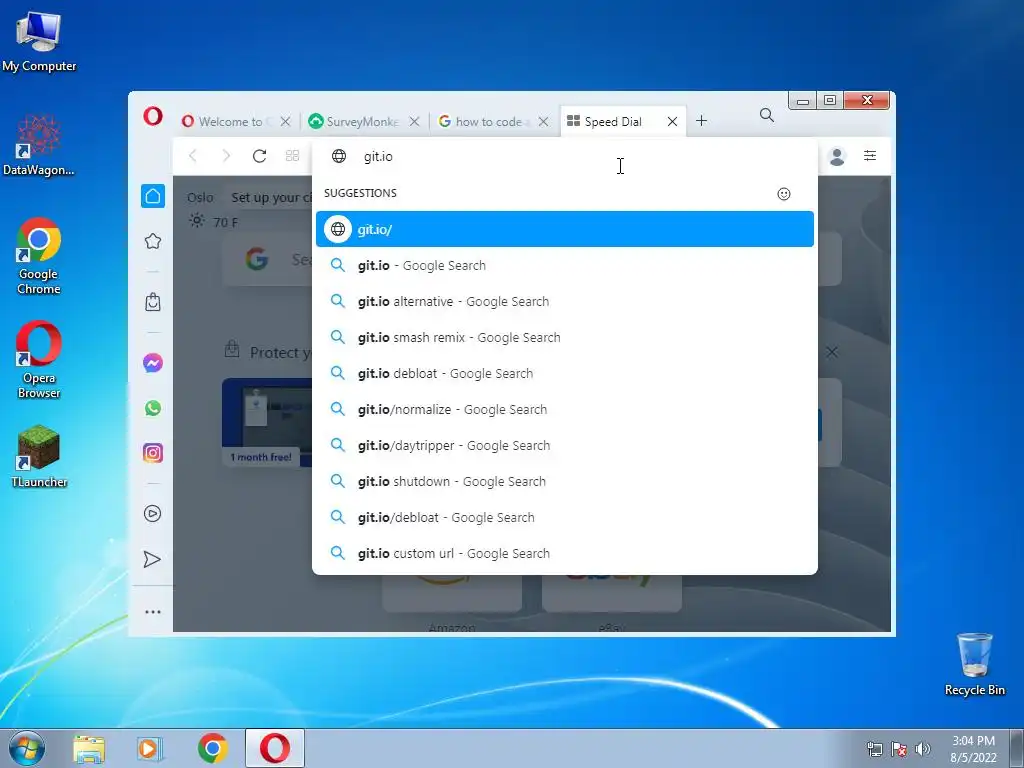The width and height of the screenshot is (1024, 768).
Task: Open Windows Media Player from taskbar
Action: [150, 748]
